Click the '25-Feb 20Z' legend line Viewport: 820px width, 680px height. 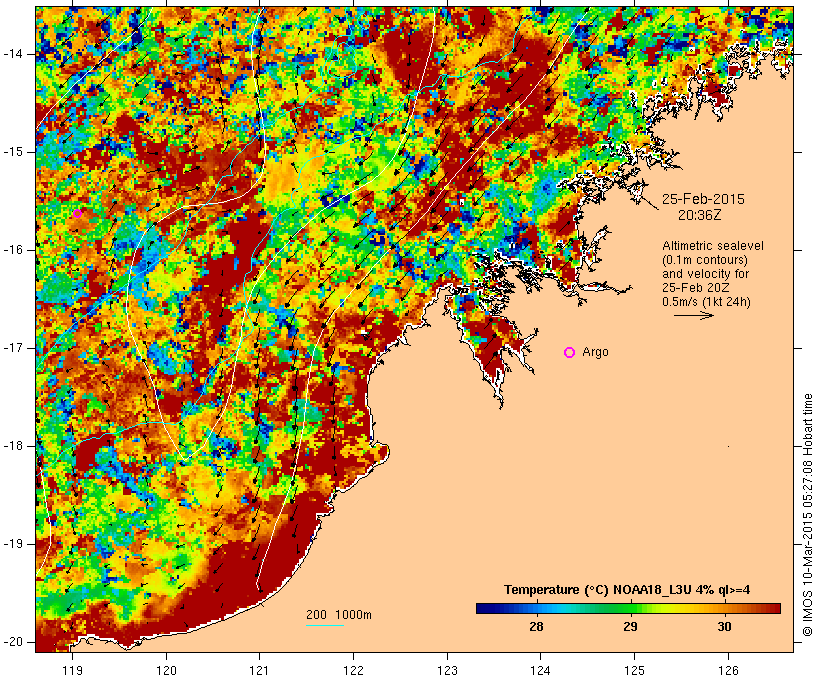(x=696, y=288)
